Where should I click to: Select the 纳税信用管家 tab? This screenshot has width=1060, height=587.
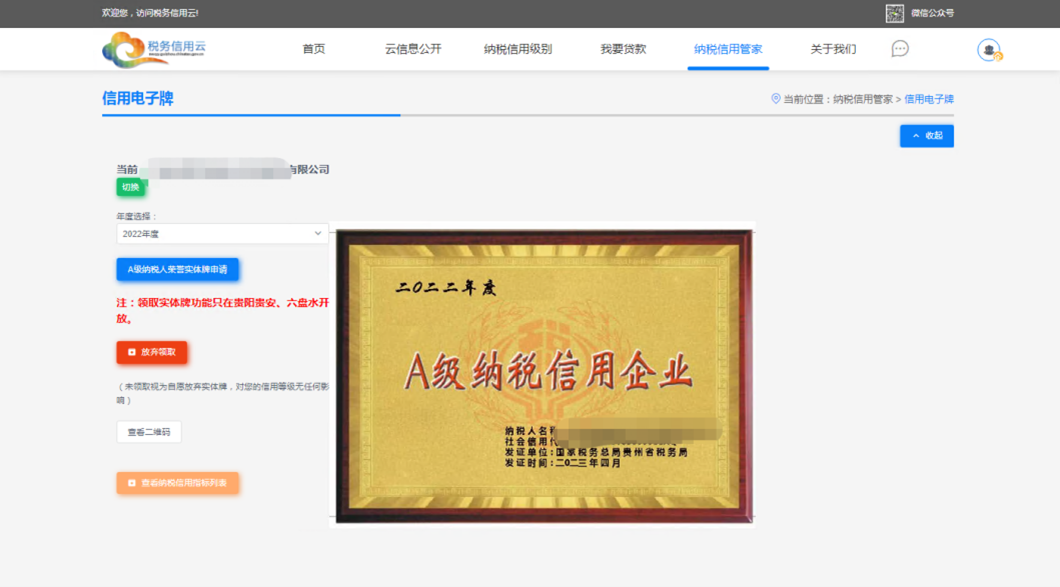[x=728, y=49]
